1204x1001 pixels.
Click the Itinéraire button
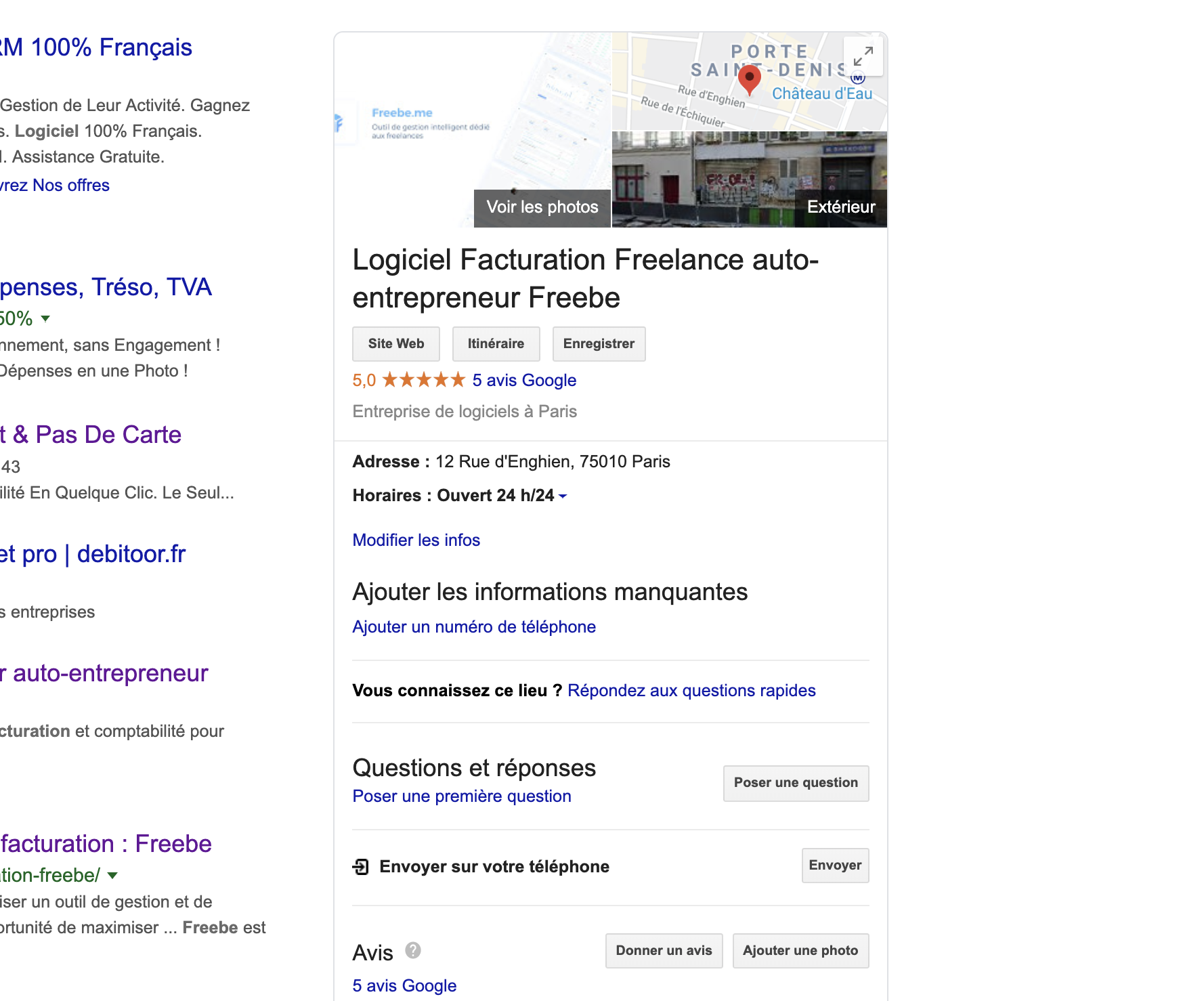496,344
